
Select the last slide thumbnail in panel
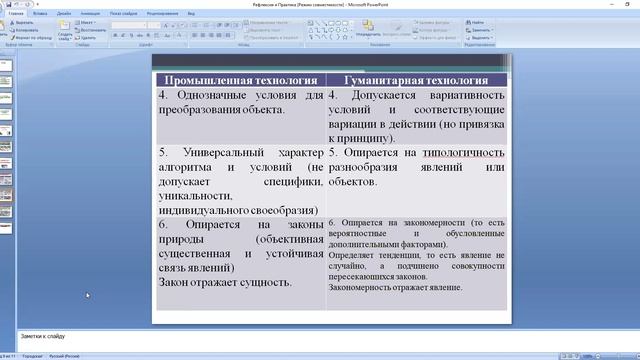click(6, 227)
